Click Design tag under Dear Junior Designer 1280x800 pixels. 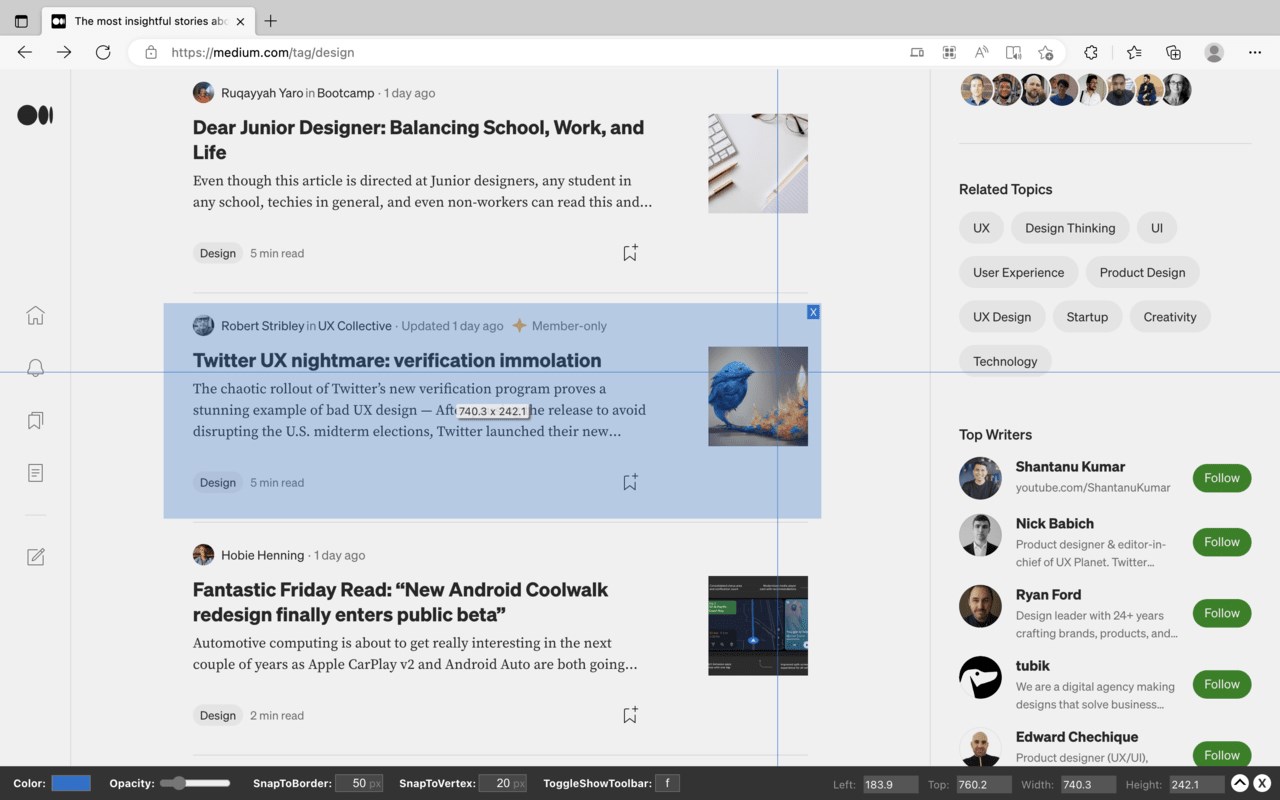click(x=217, y=253)
